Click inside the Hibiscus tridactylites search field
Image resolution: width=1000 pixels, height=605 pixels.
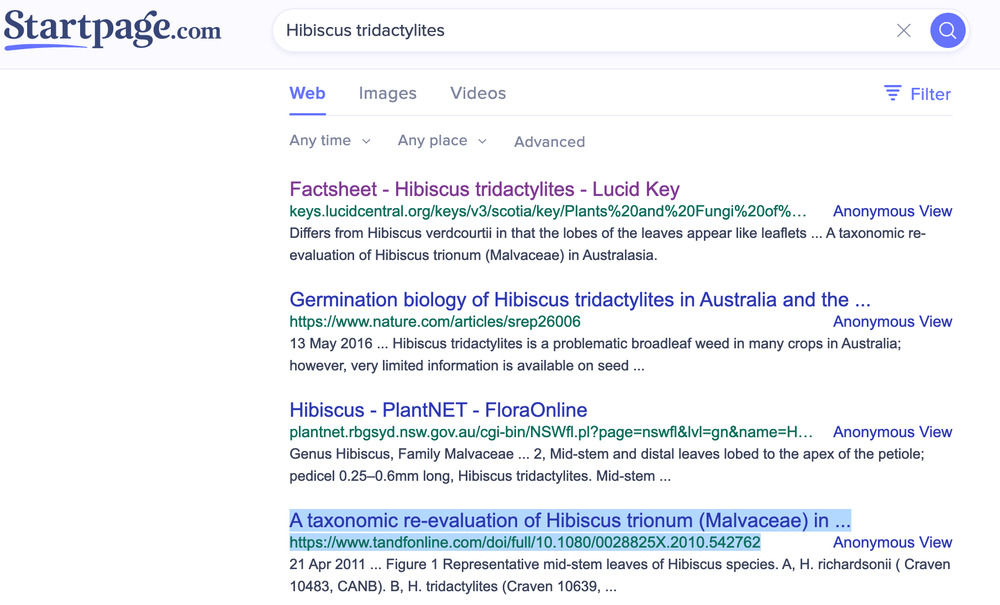(x=580, y=31)
